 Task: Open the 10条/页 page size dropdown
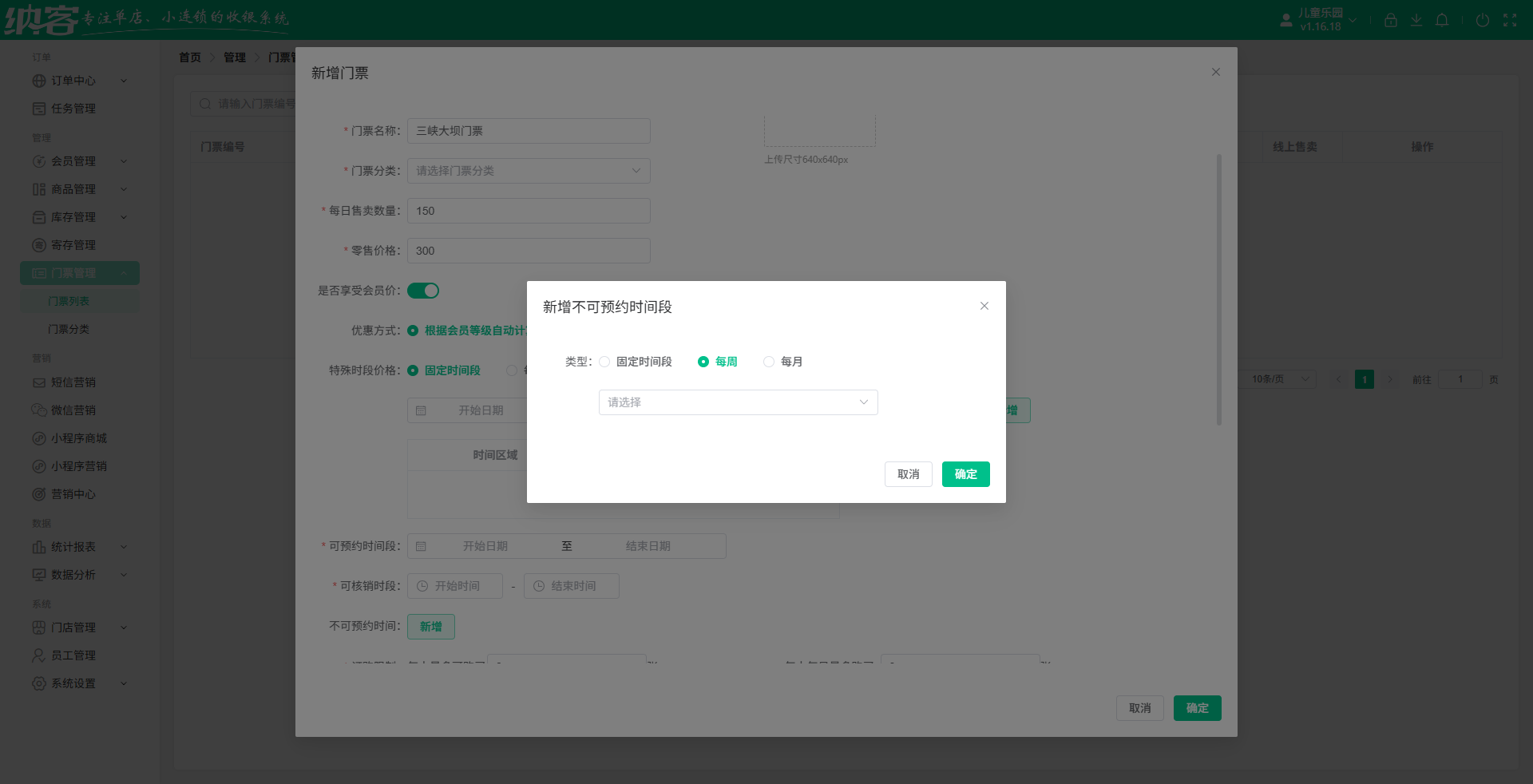pos(1277,379)
